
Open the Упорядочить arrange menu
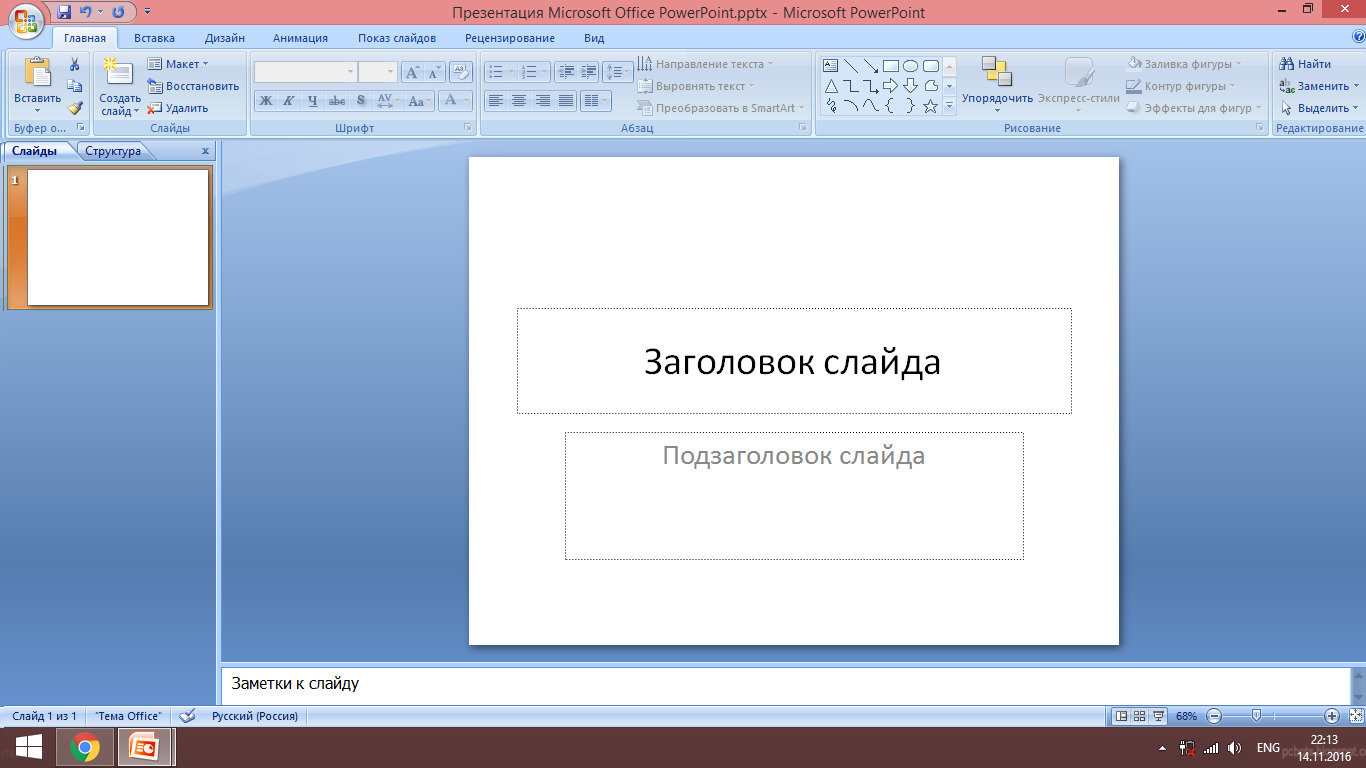pos(997,84)
